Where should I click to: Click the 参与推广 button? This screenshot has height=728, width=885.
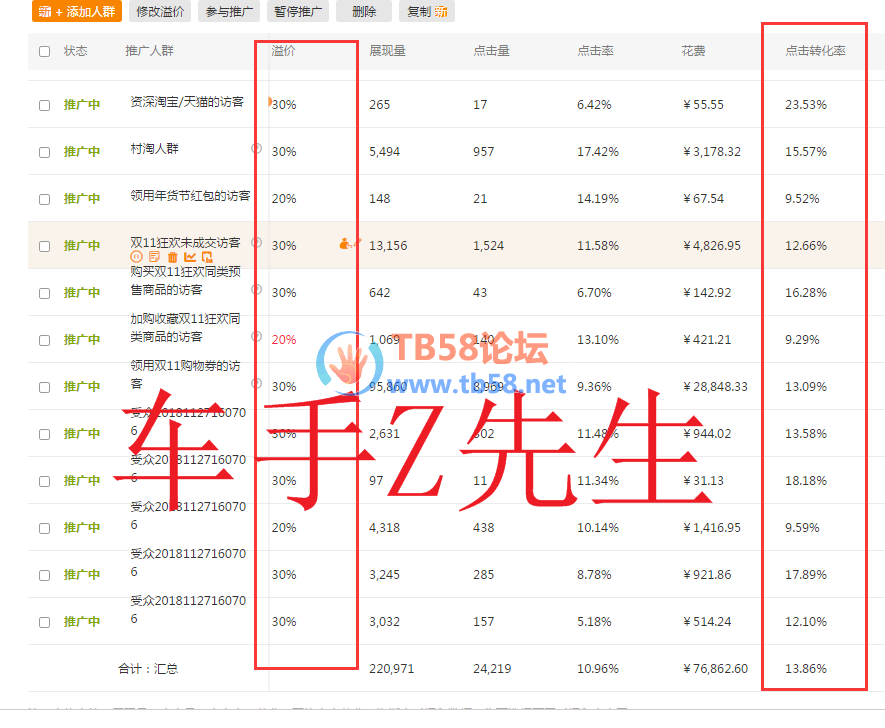point(229,12)
